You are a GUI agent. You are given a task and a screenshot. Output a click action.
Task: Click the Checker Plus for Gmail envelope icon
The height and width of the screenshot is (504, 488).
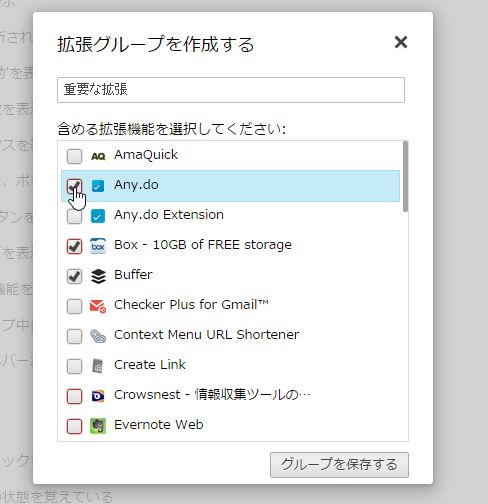coord(98,306)
